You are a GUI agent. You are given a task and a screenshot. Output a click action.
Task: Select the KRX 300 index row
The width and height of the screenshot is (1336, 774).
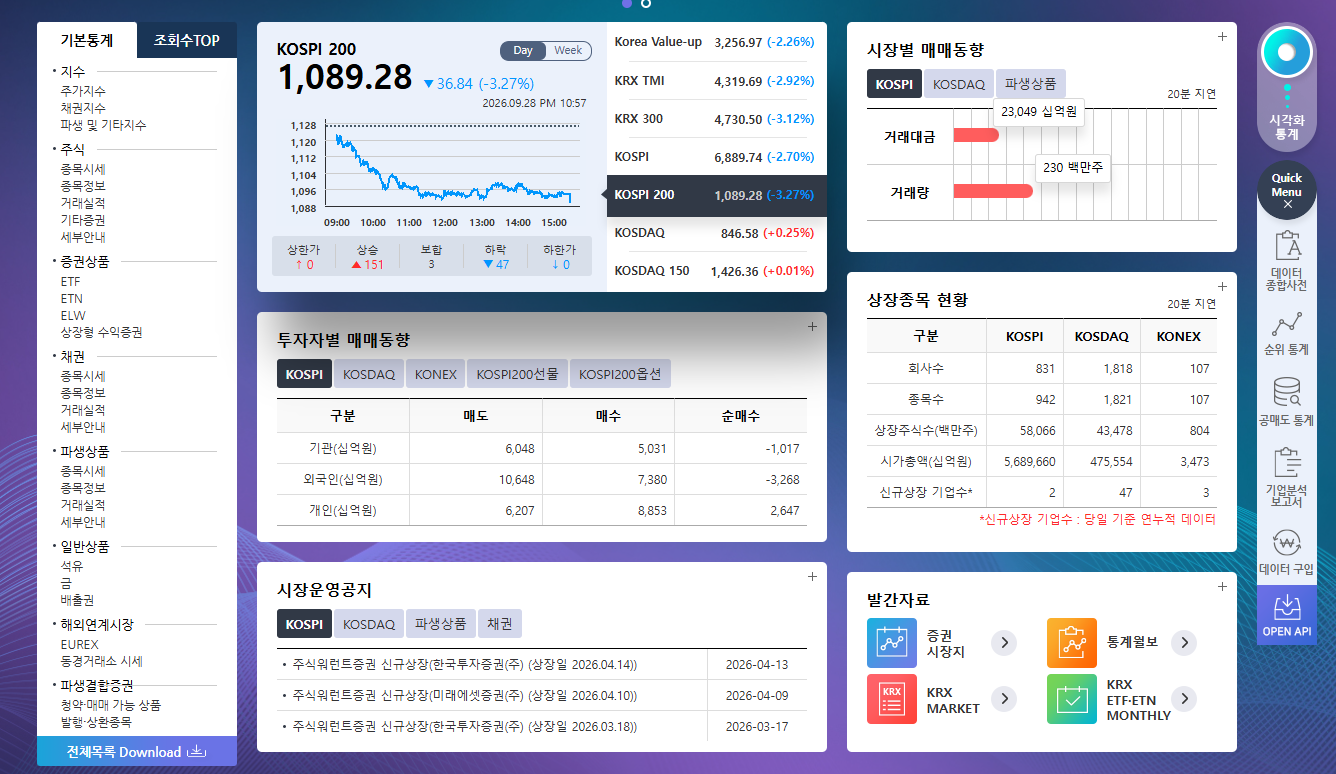[717, 119]
